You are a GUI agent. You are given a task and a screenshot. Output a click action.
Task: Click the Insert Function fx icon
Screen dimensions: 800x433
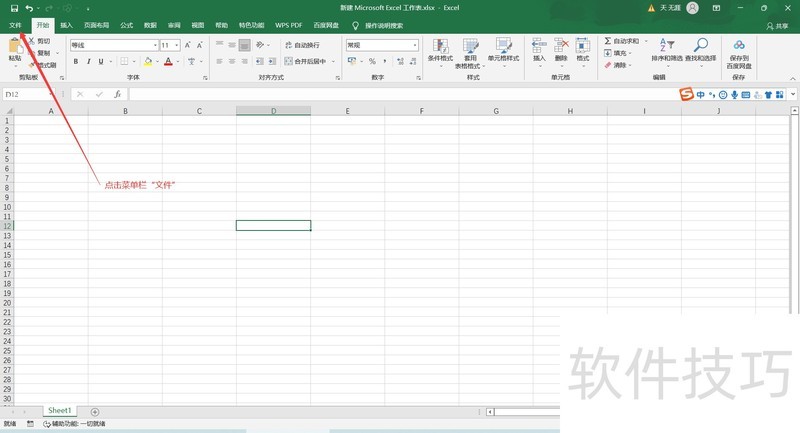tap(117, 94)
